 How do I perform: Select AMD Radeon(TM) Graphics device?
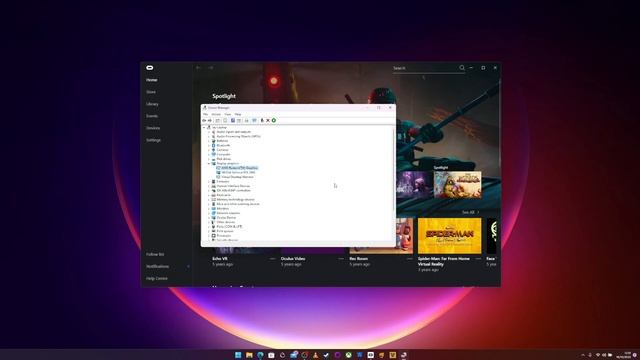240,168
